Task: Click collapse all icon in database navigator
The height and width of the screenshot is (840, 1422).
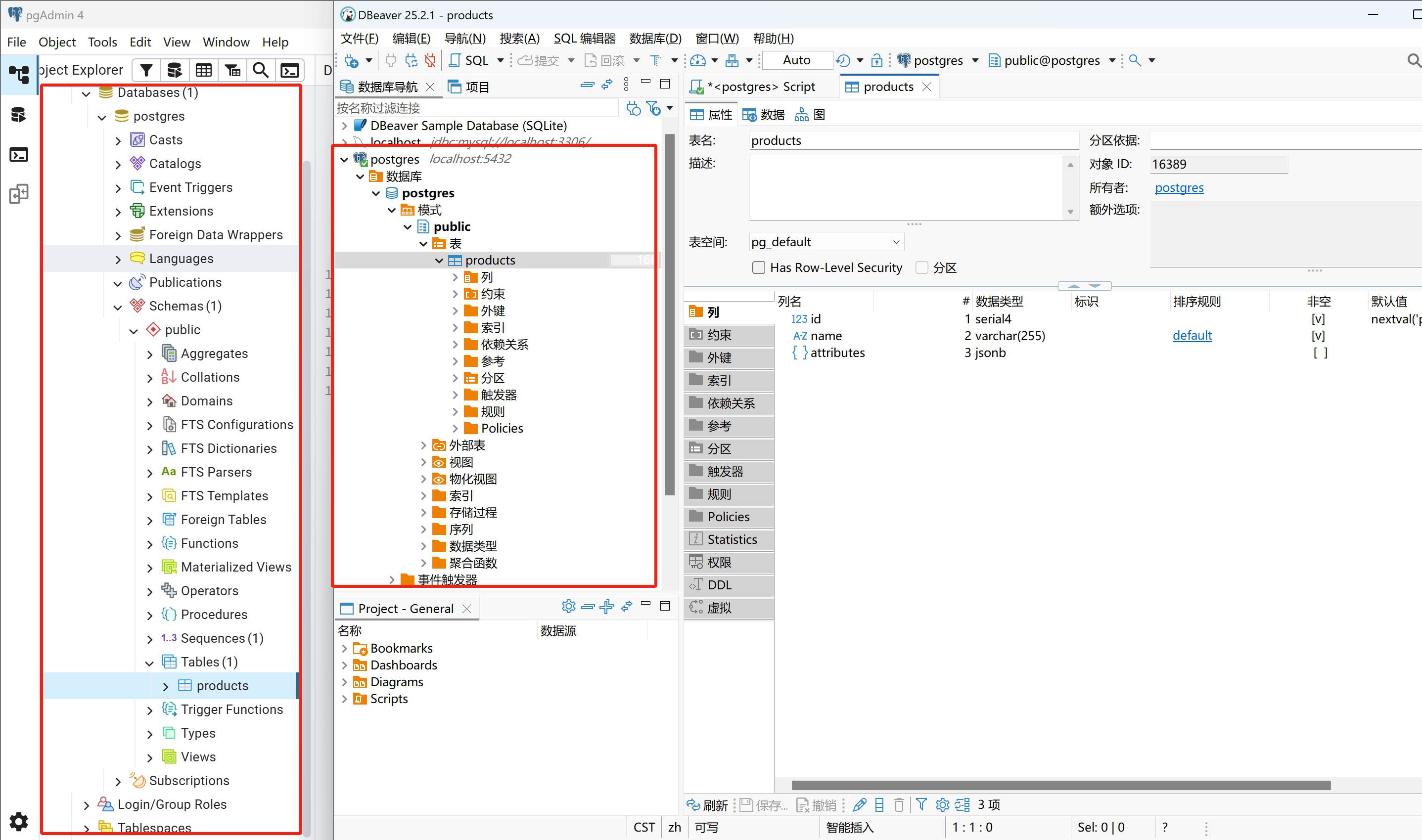Action: (x=588, y=85)
